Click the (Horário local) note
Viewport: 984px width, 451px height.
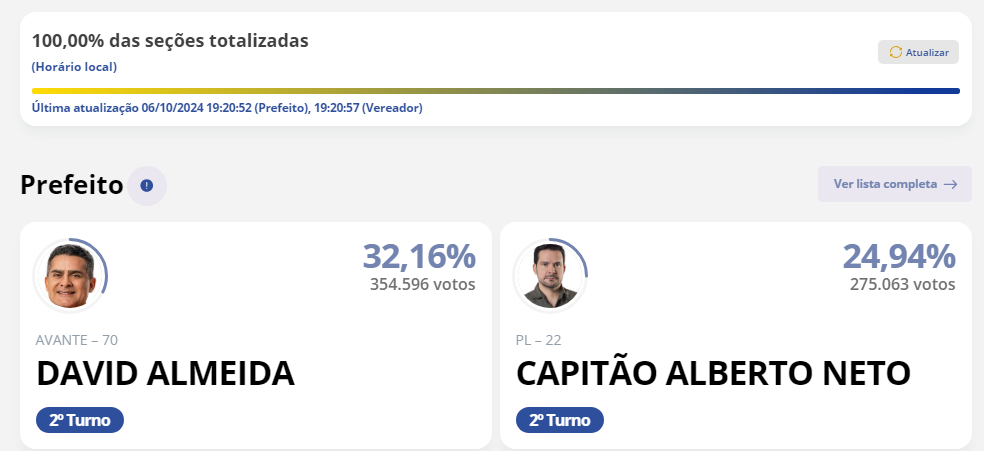pyautogui.click(x=74, y=67)
